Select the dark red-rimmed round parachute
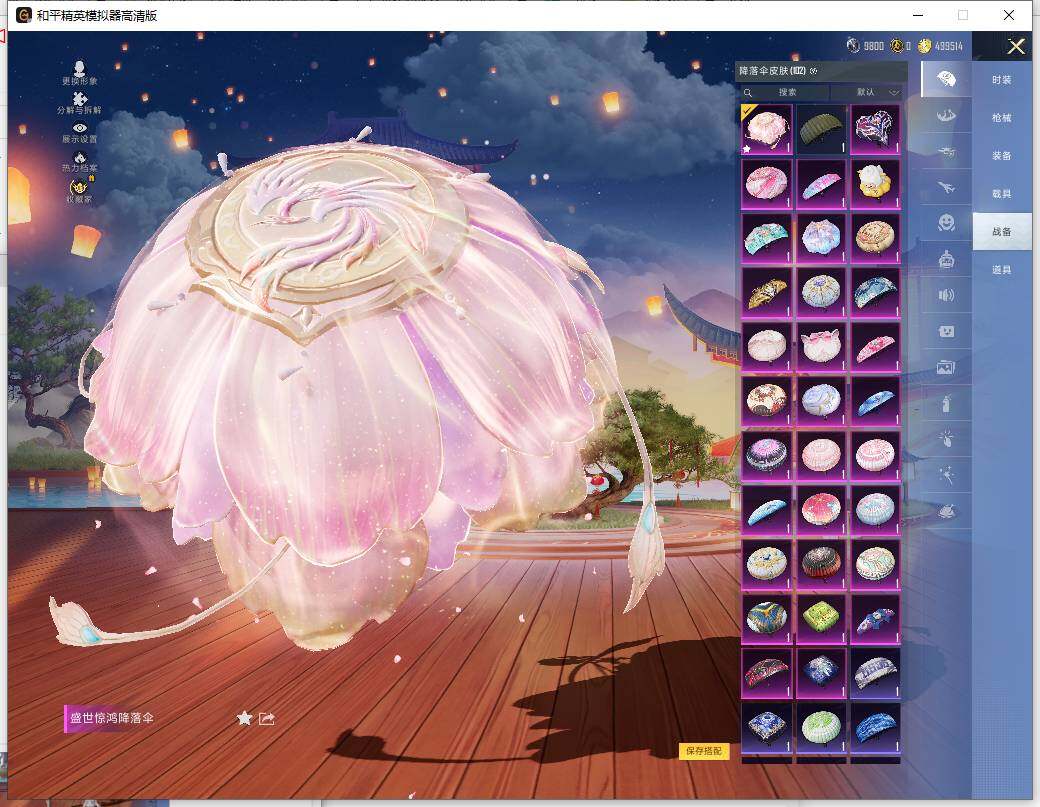Viewport: 1040px width, 807px height. click(821, 564)
